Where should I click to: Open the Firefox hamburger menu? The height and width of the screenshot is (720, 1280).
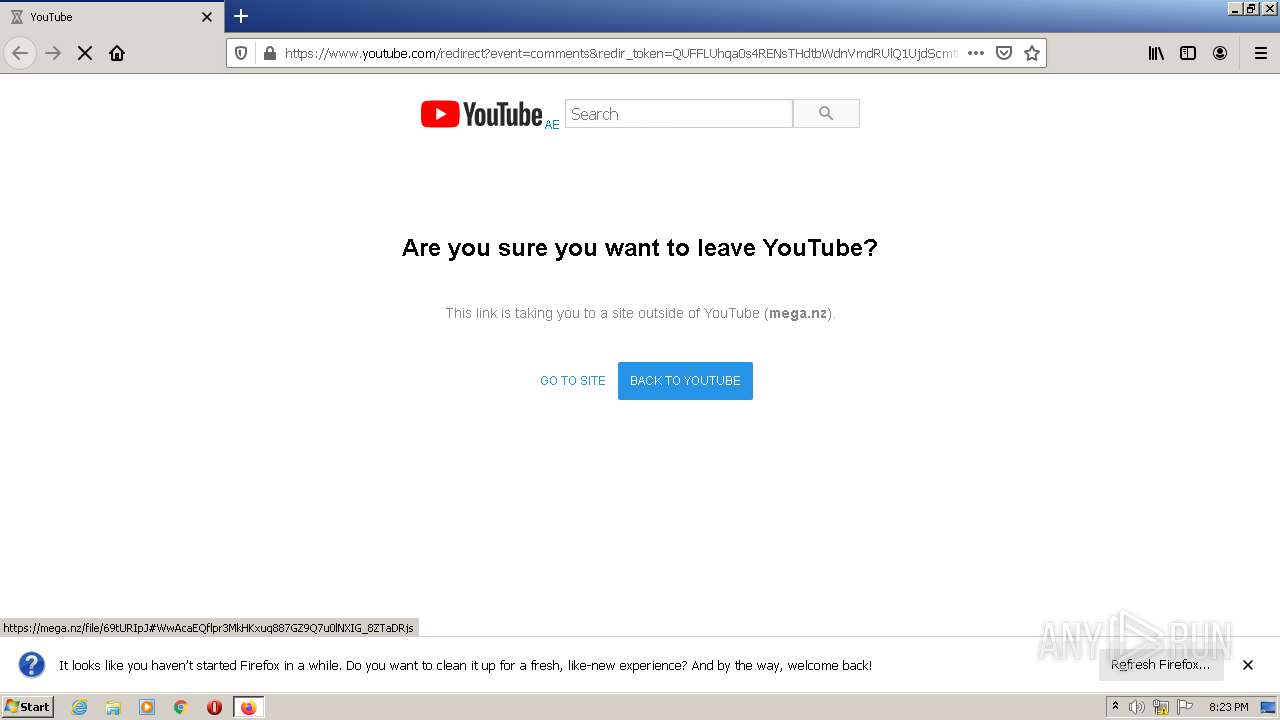coord(1261,53)
